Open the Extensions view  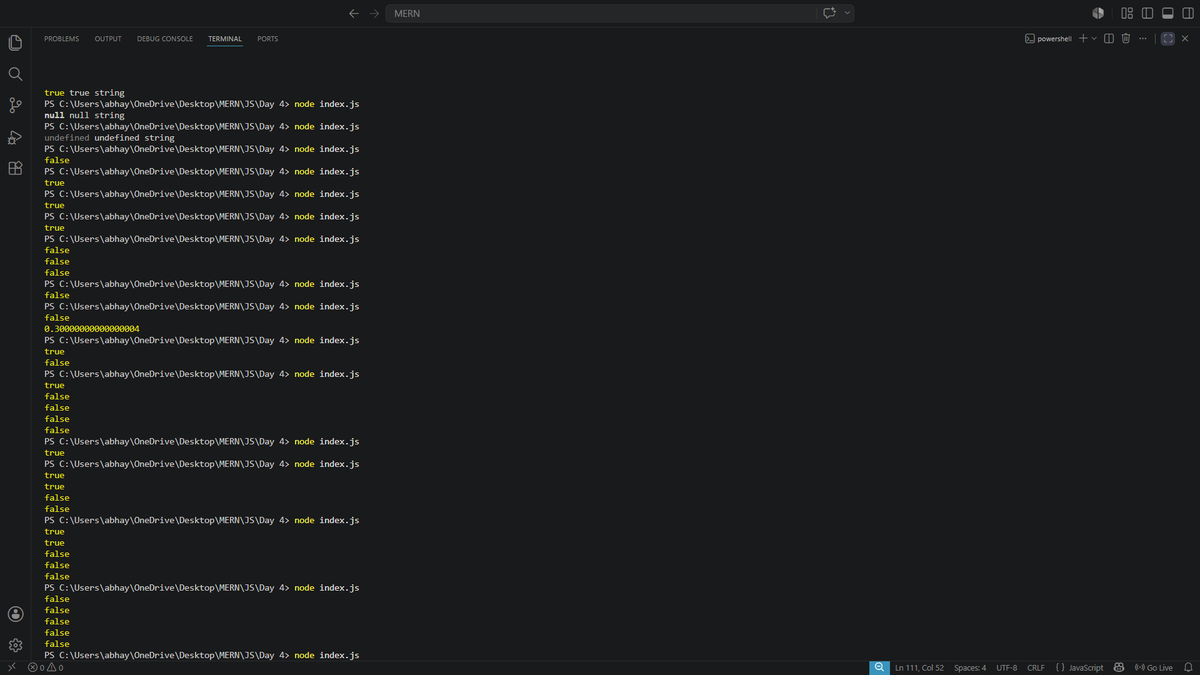(15, 168)
